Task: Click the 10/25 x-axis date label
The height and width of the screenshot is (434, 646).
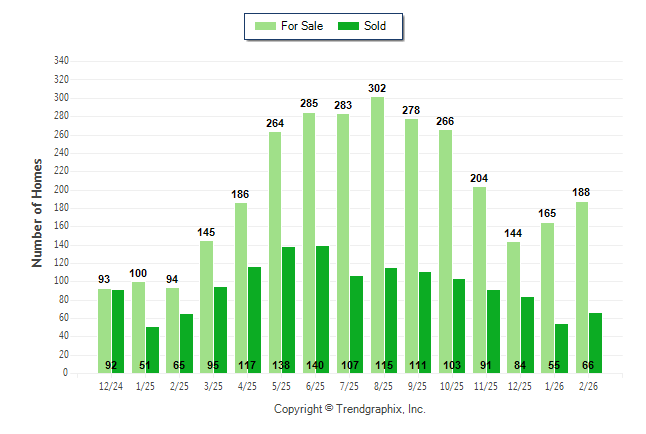Action: pos(452,385)
